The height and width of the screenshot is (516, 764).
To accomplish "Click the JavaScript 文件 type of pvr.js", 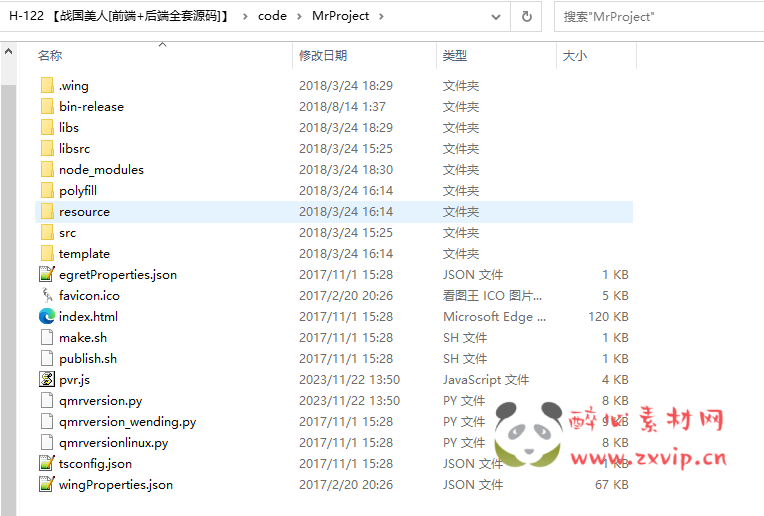I will point(486,380).
